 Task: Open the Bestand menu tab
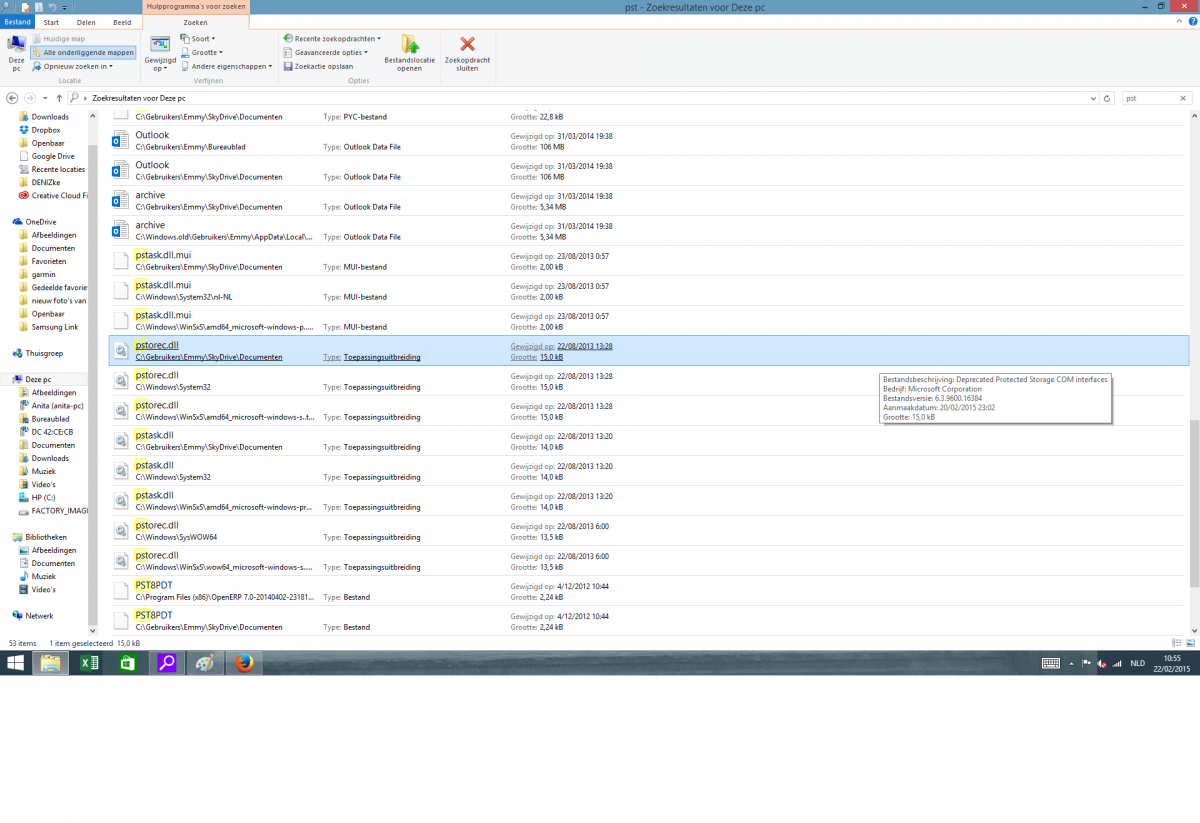[17, 22]
